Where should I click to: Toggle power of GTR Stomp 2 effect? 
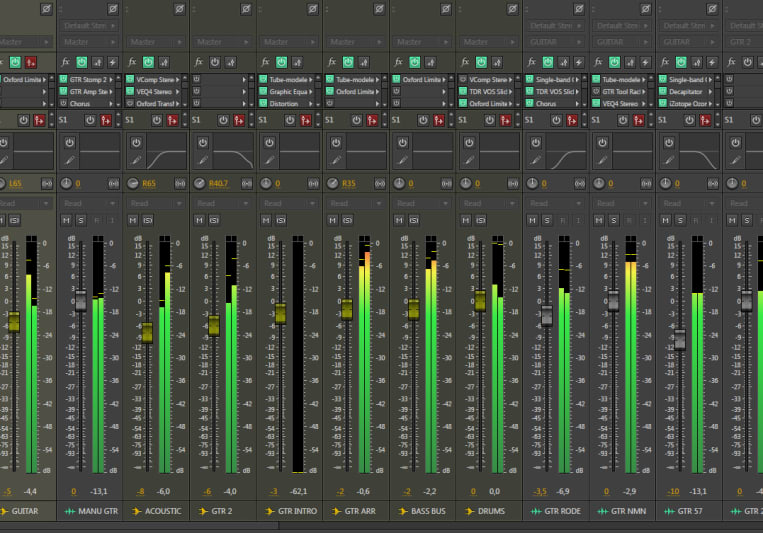pos(63,79)
